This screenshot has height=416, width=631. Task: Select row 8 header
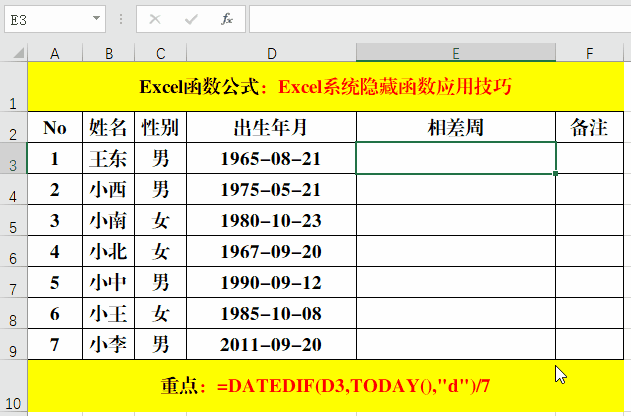click(13, 313)
